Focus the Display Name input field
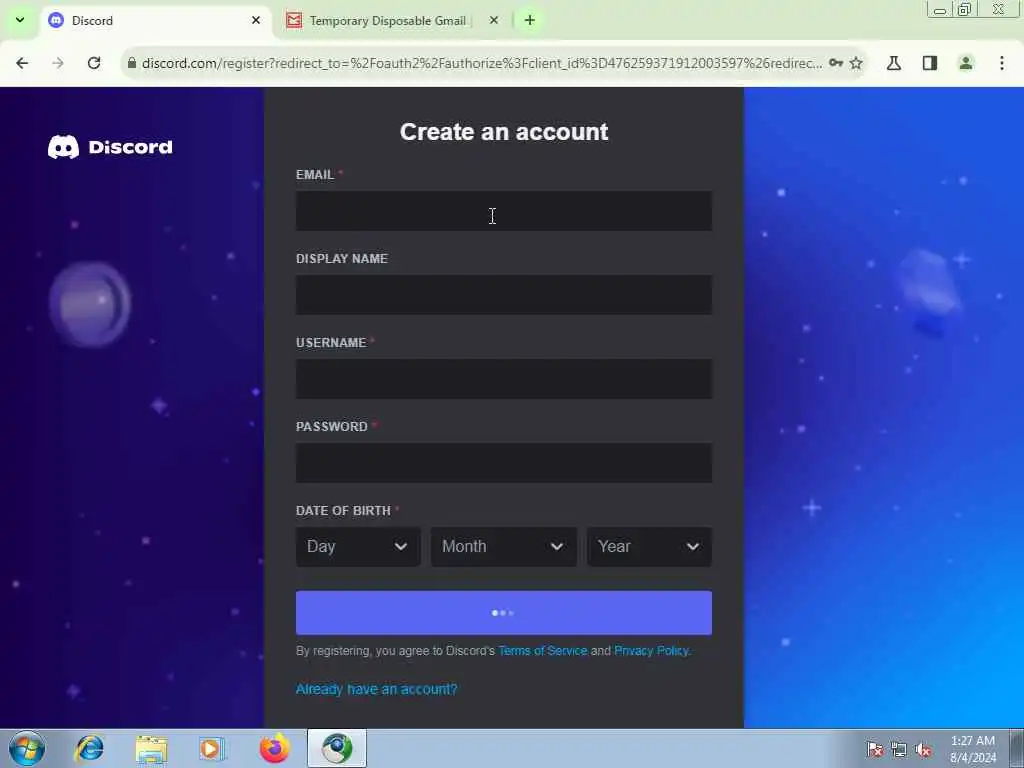 click(504, 295)
